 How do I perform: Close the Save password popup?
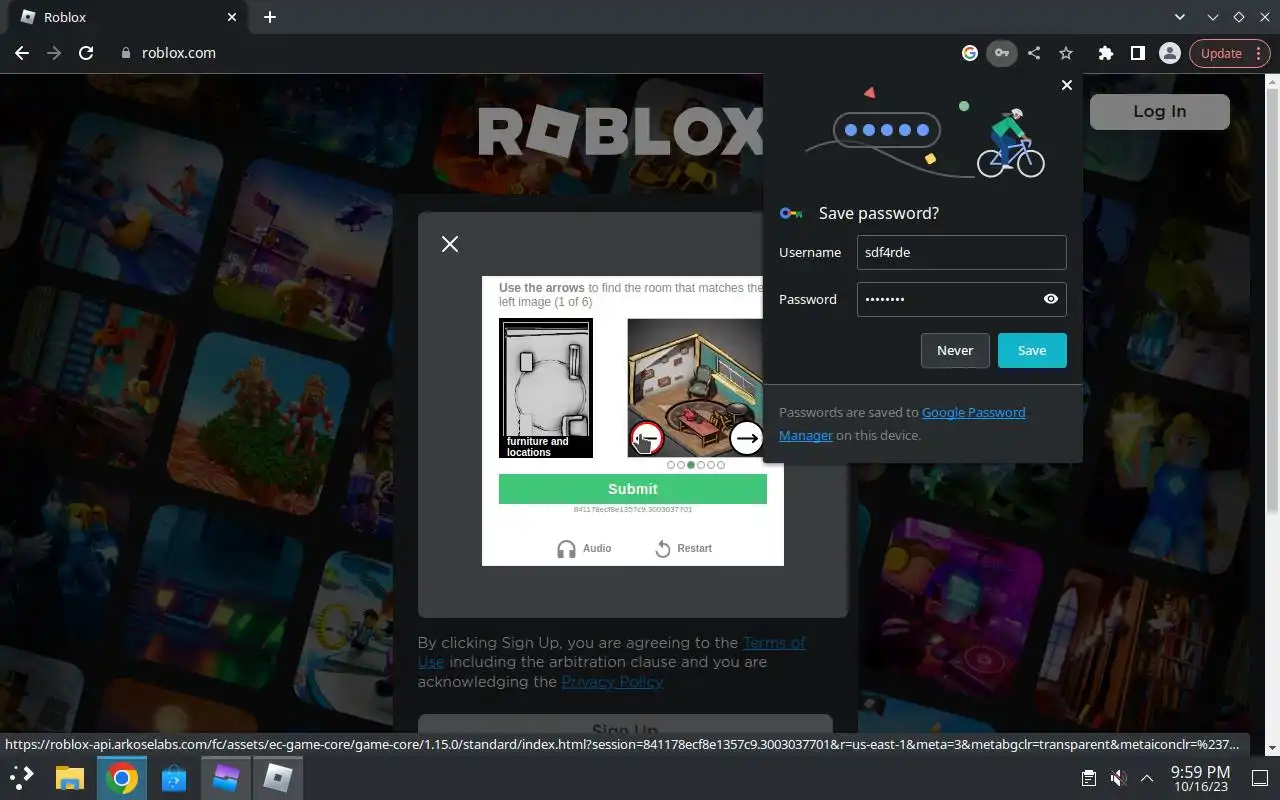click(1066, 85)
